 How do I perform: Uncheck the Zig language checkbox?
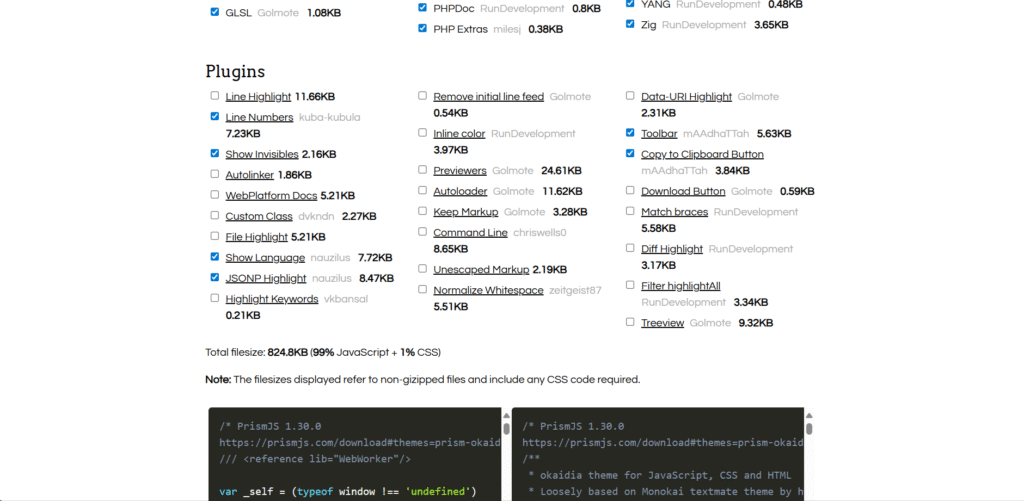click(x=630, y=23)
